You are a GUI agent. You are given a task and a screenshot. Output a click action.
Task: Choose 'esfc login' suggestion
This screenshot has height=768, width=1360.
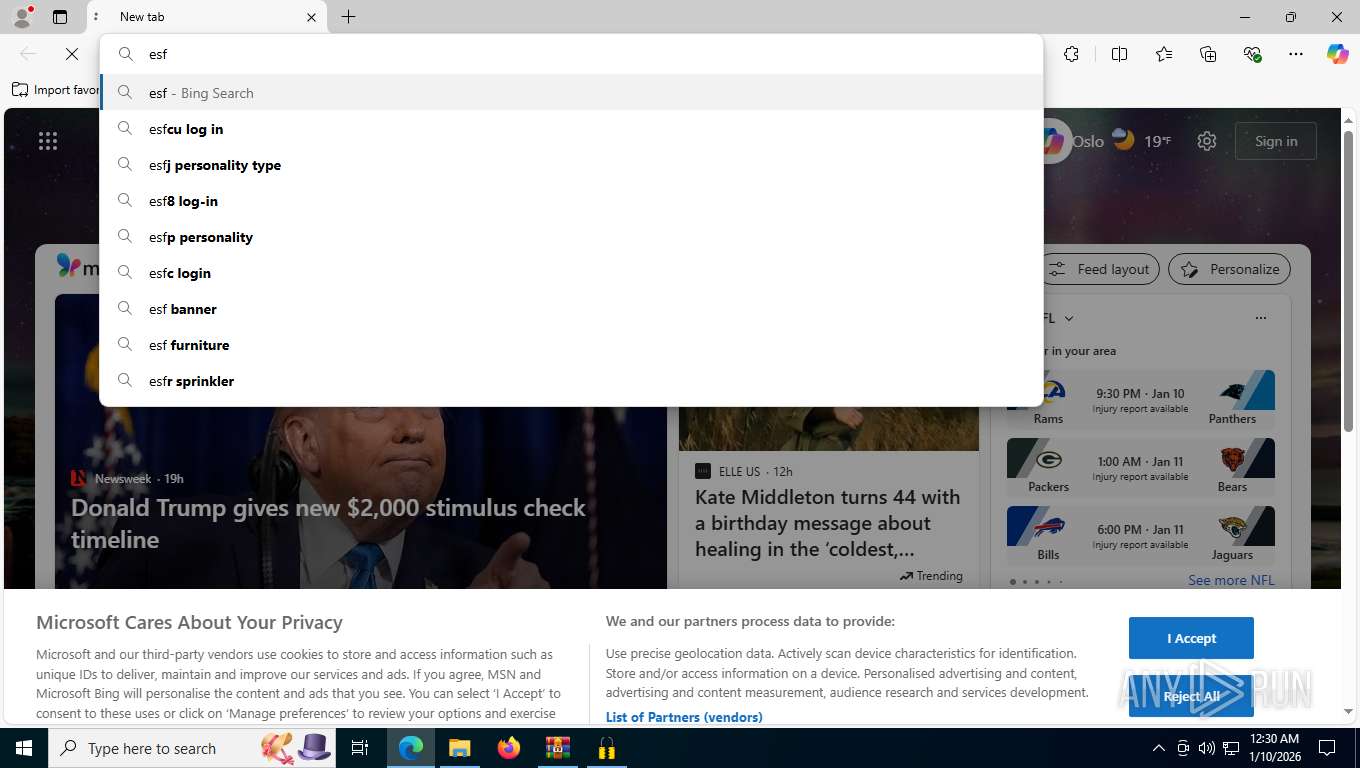click(x=571, y=273)
